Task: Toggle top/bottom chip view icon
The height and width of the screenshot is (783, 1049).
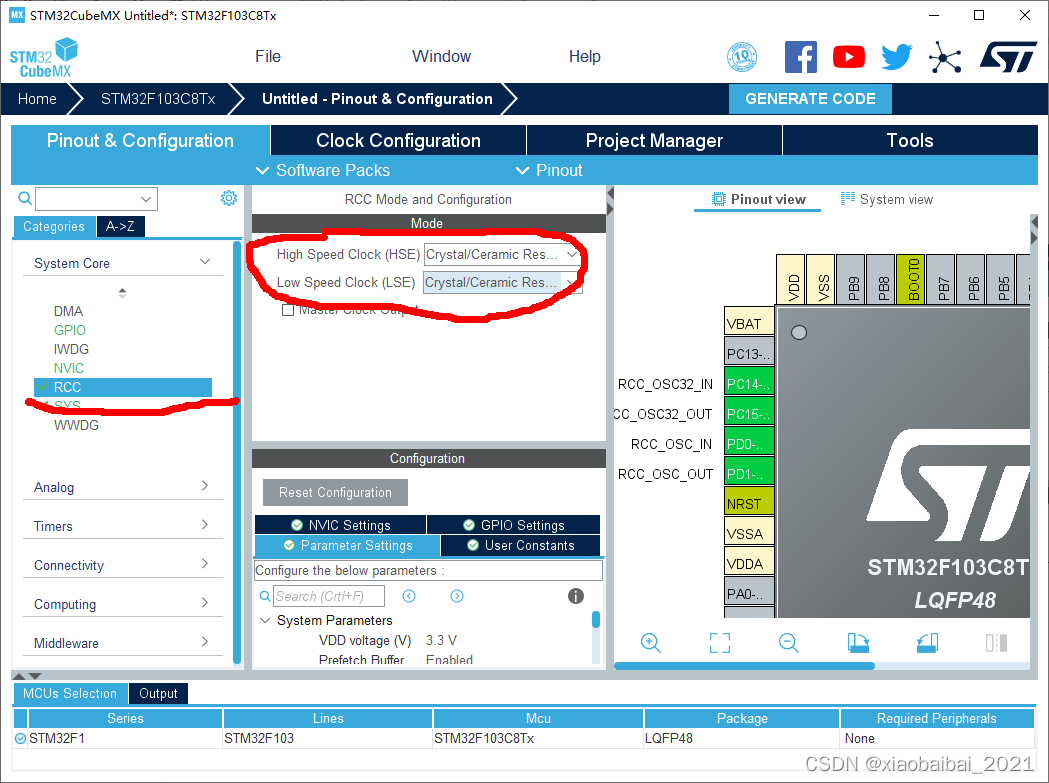Action: point(996,643)
